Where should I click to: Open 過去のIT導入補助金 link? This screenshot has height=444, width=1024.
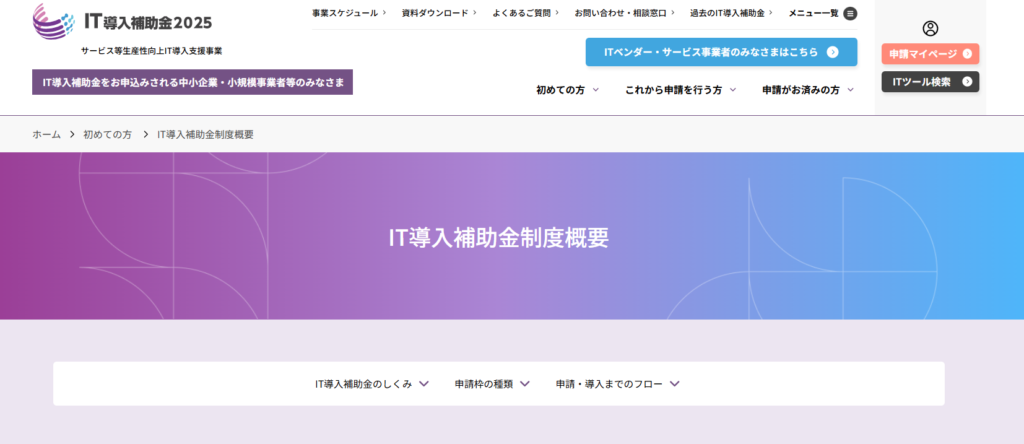click(x=731, y=13)
